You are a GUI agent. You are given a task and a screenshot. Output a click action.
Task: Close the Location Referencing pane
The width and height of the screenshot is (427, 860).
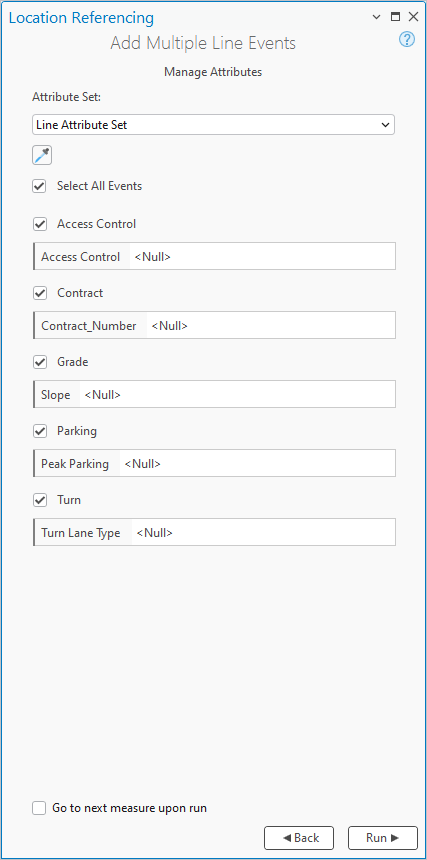click(413, 17)
